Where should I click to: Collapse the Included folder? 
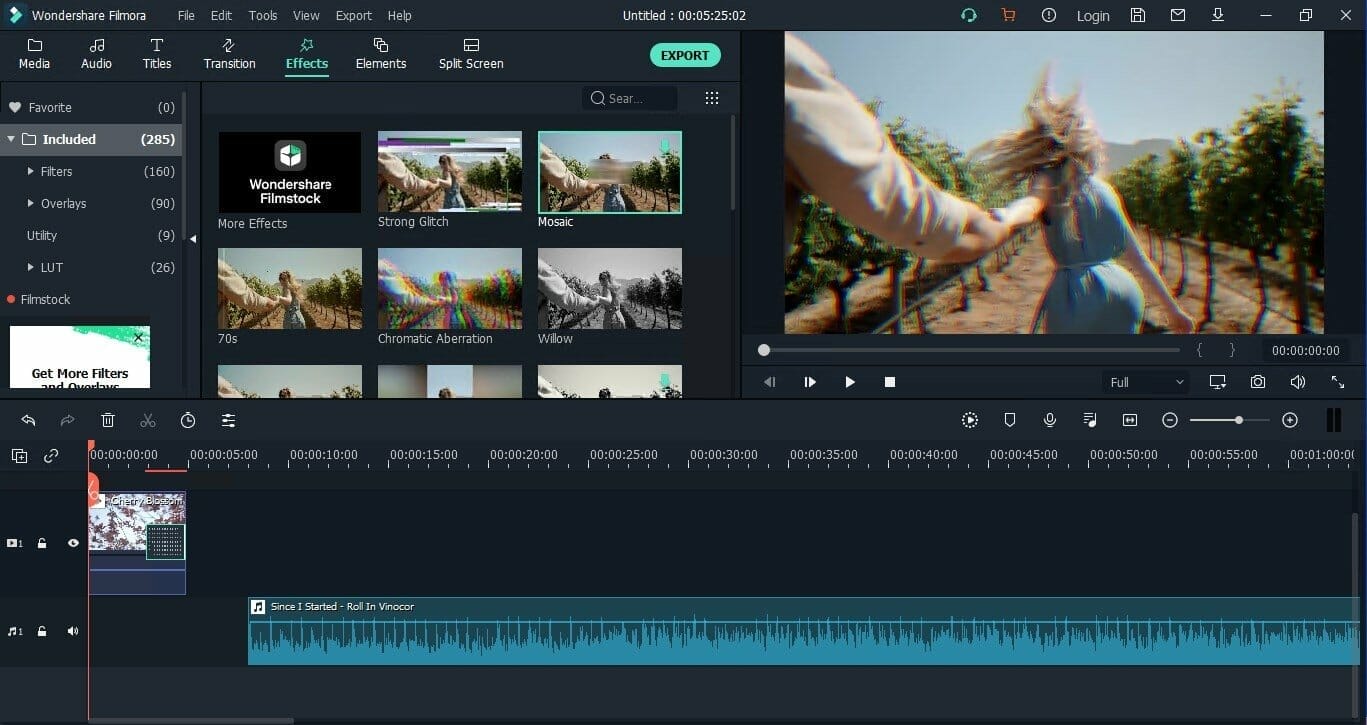pyautogui.click(x=12, y=139)
